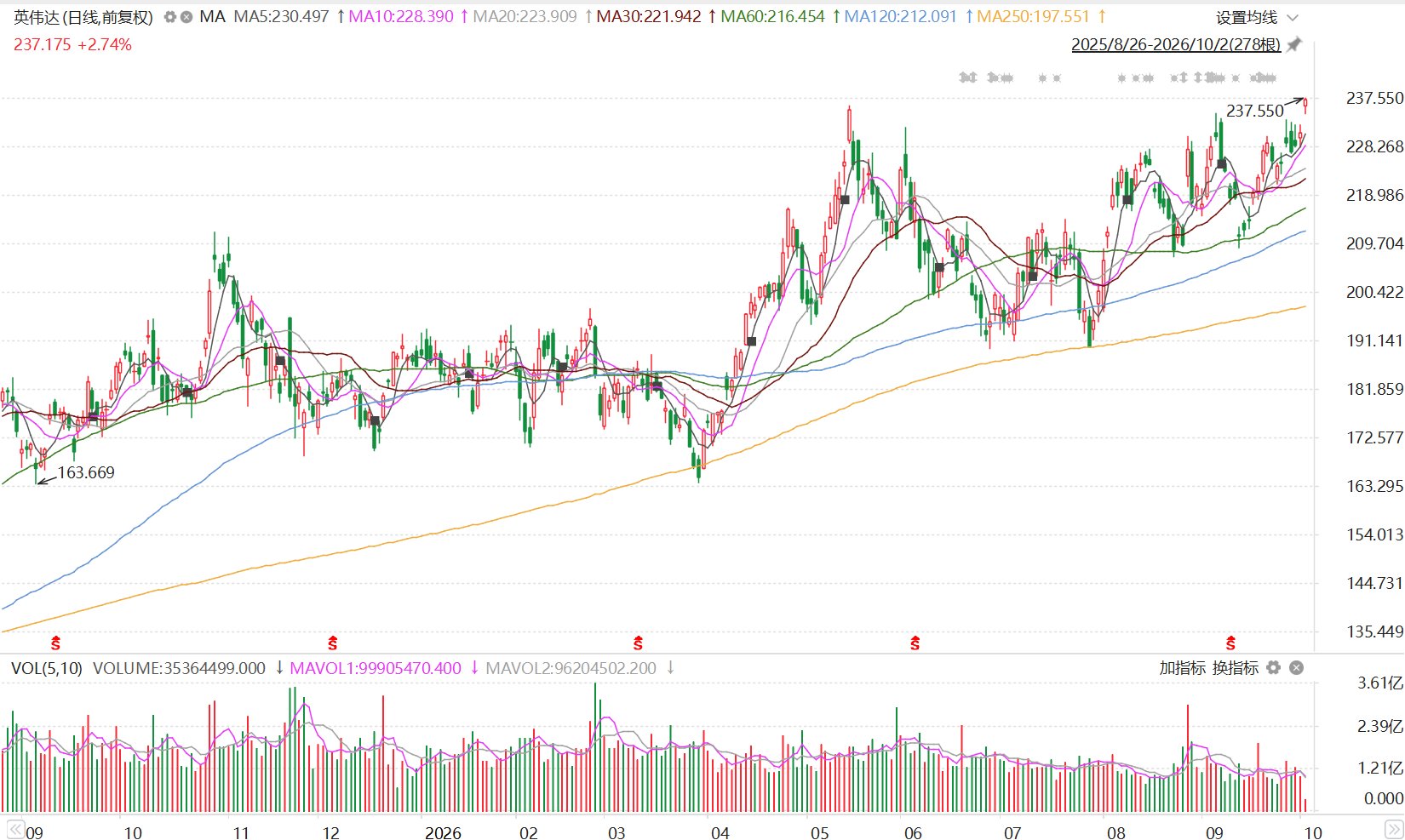Pin the date range with pushpin icon
The image size is (1405, 840).
click(x=1294, y=44)
